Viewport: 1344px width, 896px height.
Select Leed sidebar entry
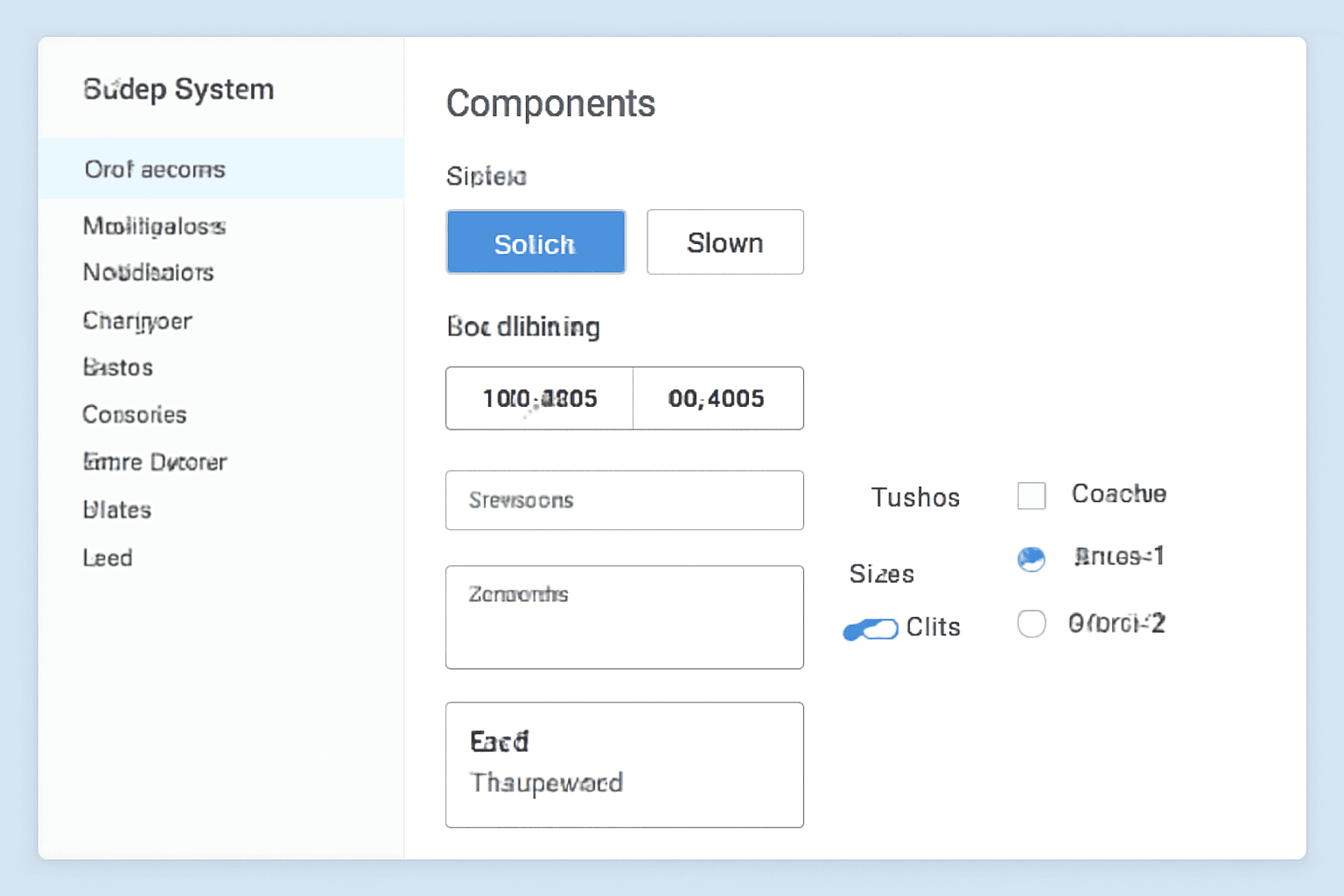(x=108, y=558)
